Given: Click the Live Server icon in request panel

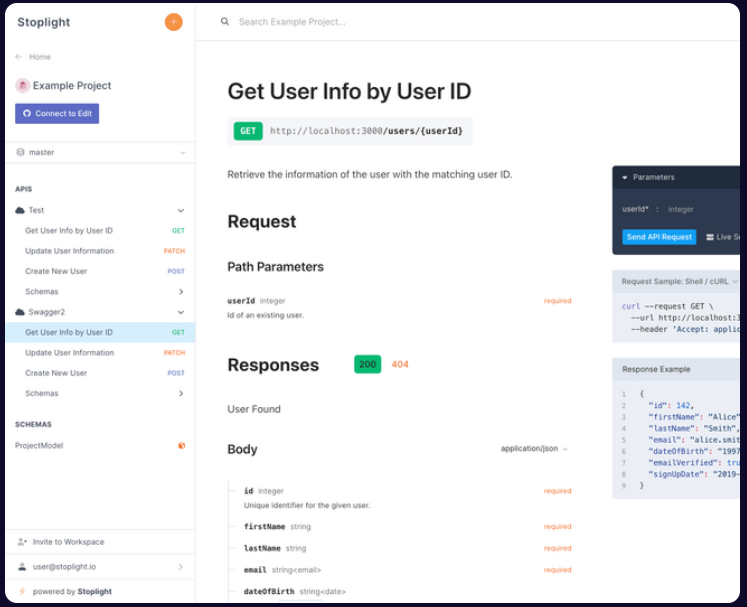Looking at the screenshot, I should pyautogui.click(x=710, y=237).
